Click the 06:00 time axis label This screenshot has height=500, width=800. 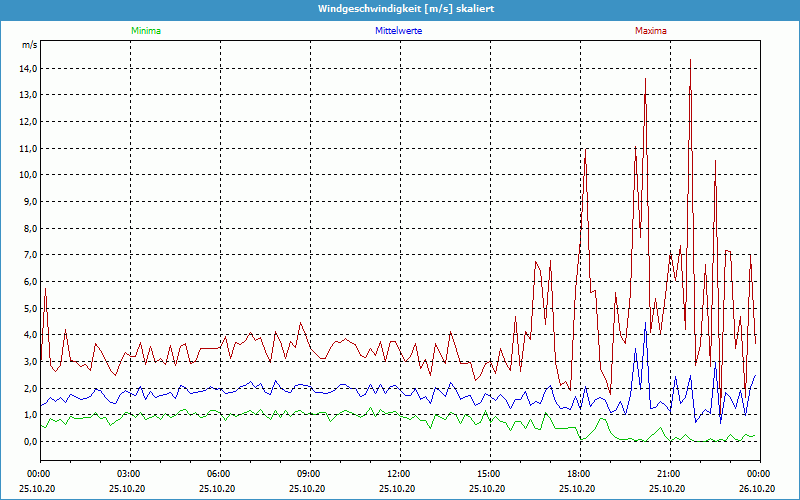[219, 474]
